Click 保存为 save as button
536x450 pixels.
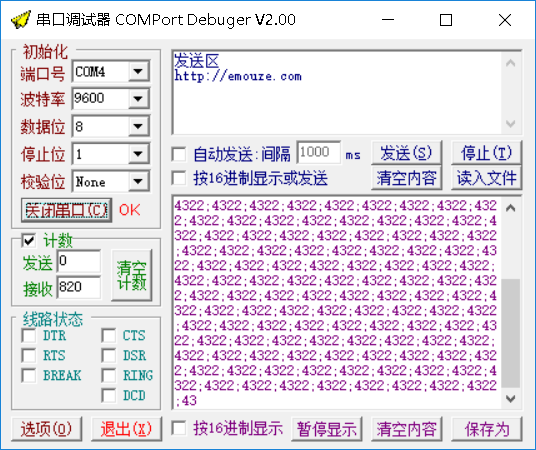click(486, 429)
